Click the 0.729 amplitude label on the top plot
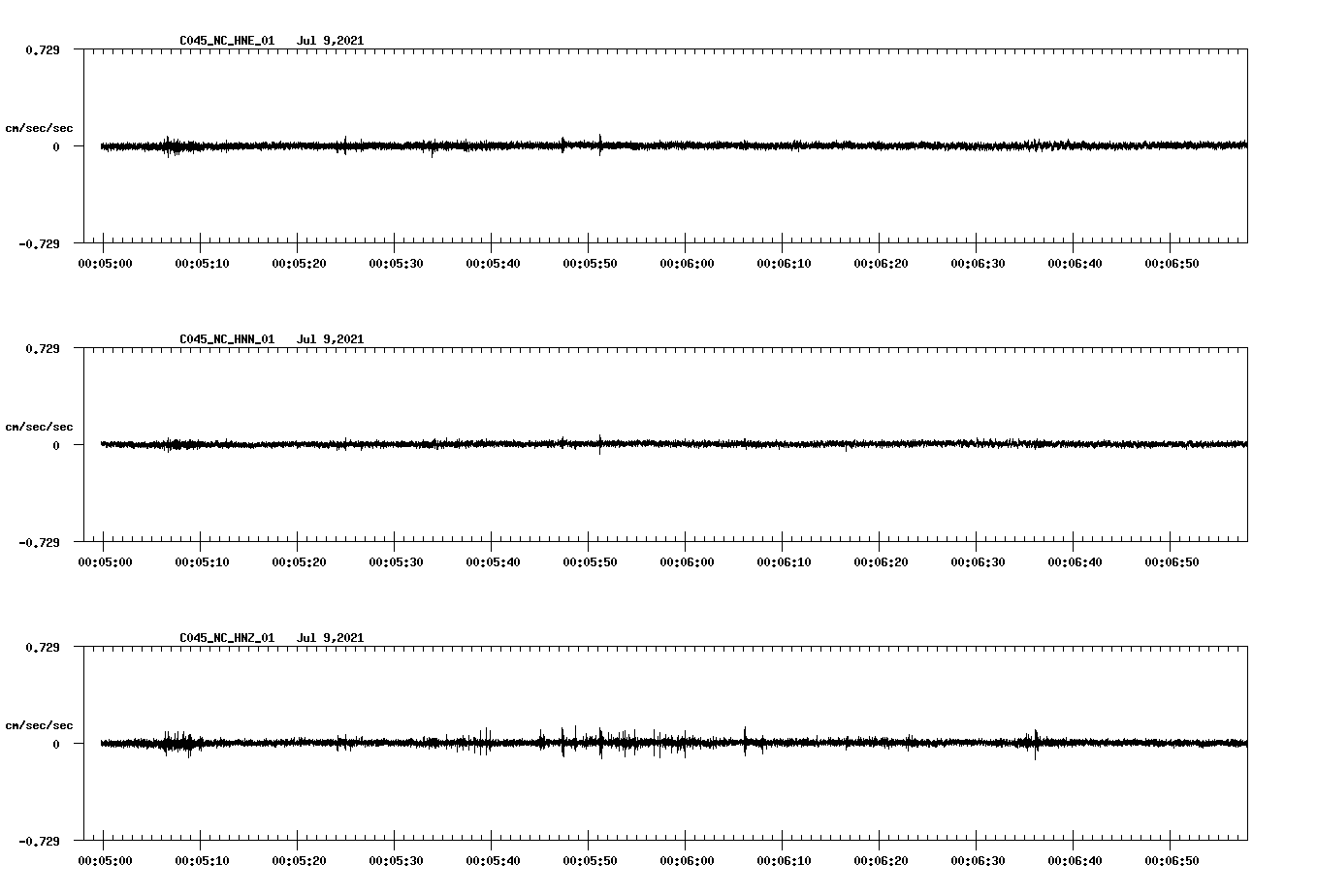 (x=43, y=49)
